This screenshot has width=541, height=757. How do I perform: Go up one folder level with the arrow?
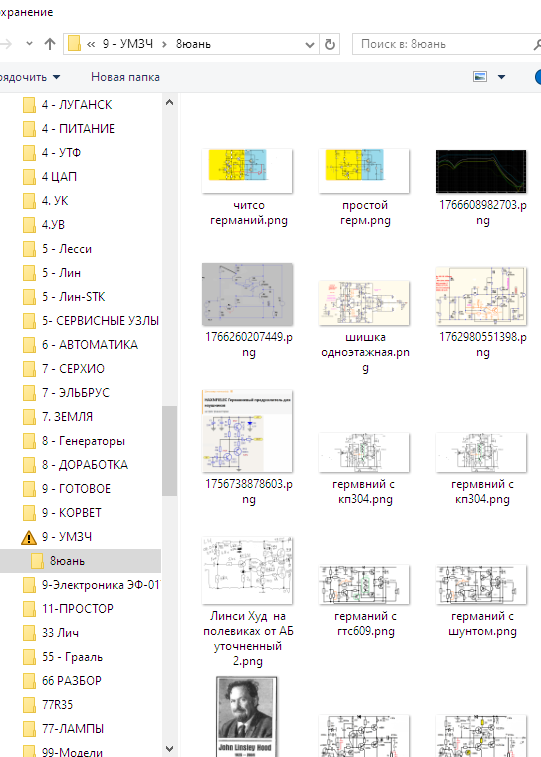click(x=50, y=44)
